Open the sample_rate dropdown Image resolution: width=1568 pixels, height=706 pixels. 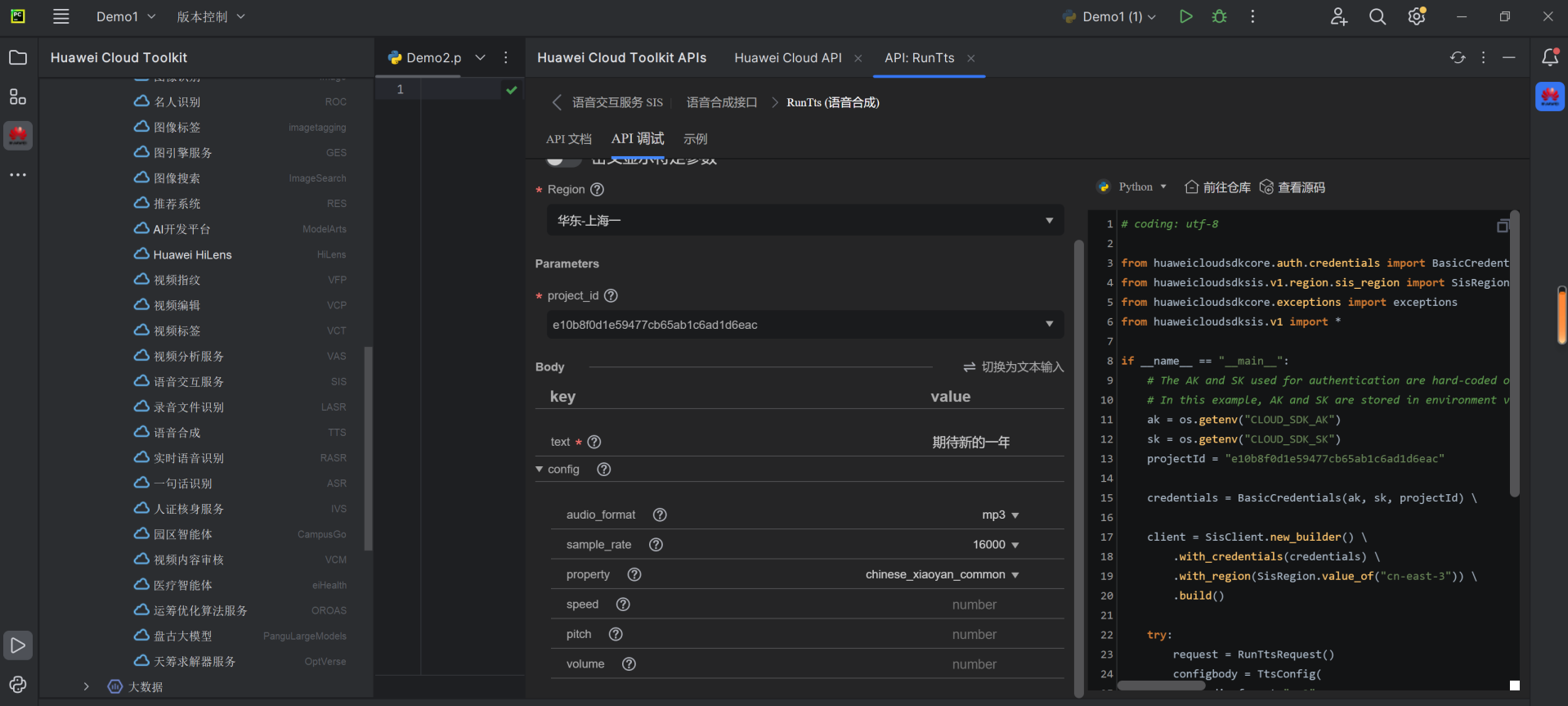[996, 545]
